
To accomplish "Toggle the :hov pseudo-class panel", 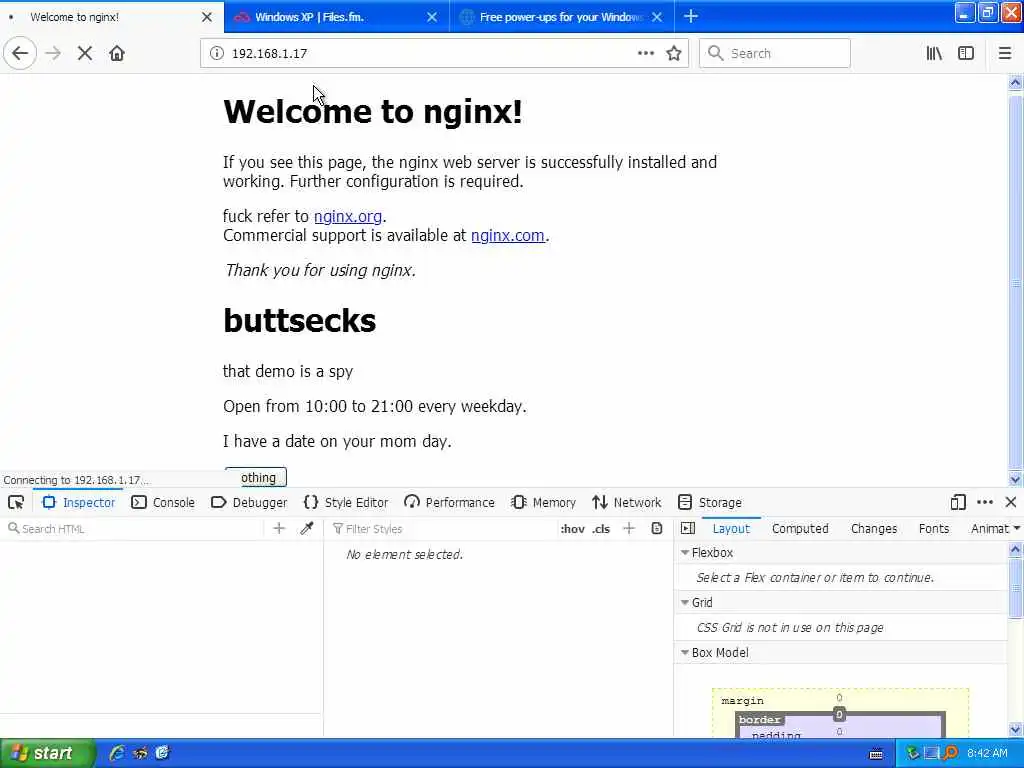I will (x=573, y=529).
